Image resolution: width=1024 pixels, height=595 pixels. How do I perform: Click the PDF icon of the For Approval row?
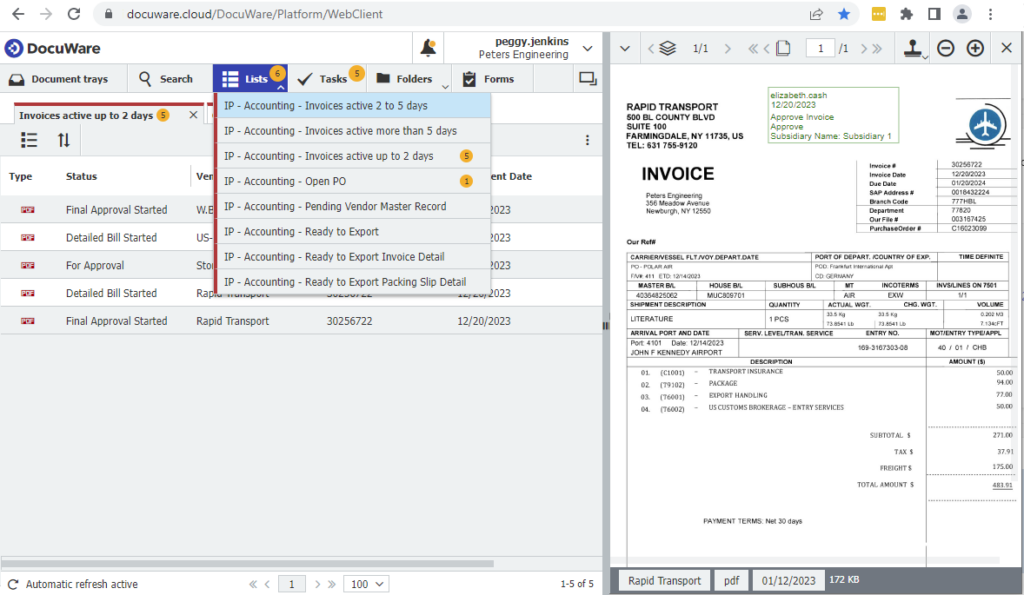[27, 265]
